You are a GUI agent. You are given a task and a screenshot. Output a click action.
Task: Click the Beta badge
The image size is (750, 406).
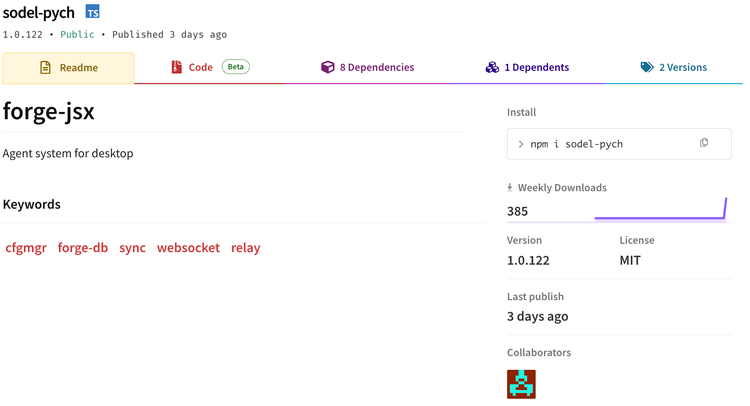[x=235, y=67]
